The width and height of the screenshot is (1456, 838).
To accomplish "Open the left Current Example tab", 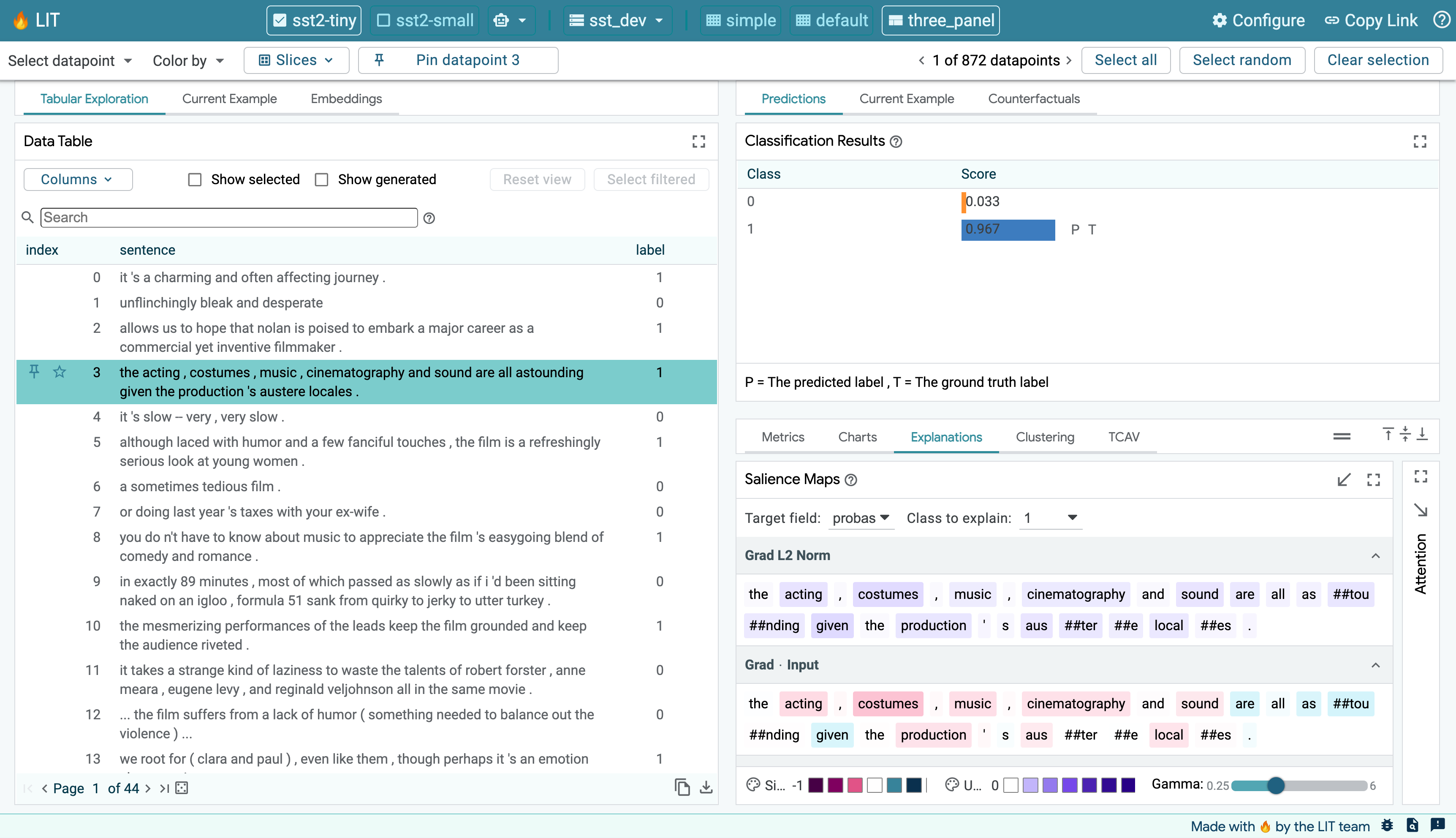I will [230, 99].
